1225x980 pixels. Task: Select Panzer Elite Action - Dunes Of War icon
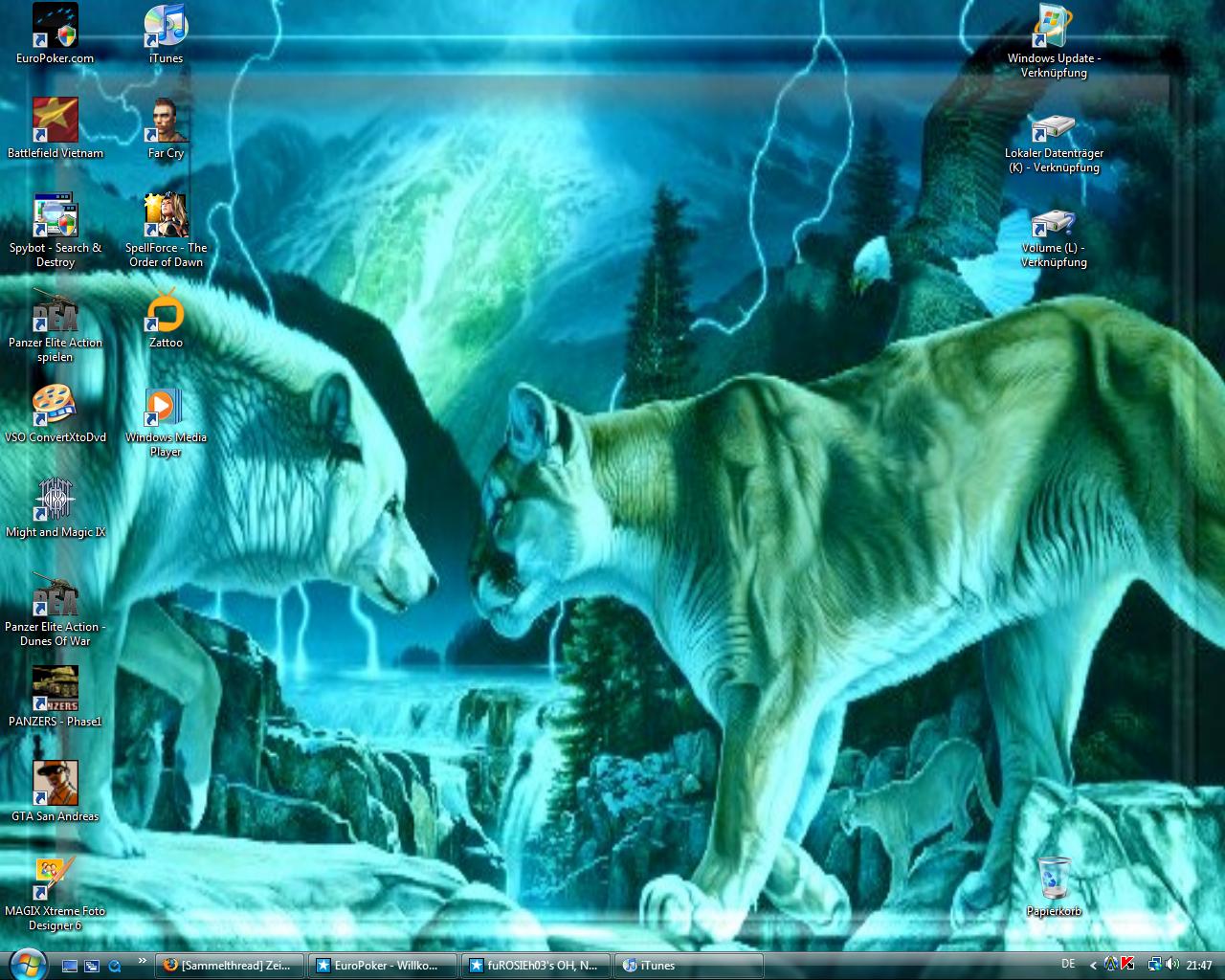55,610
